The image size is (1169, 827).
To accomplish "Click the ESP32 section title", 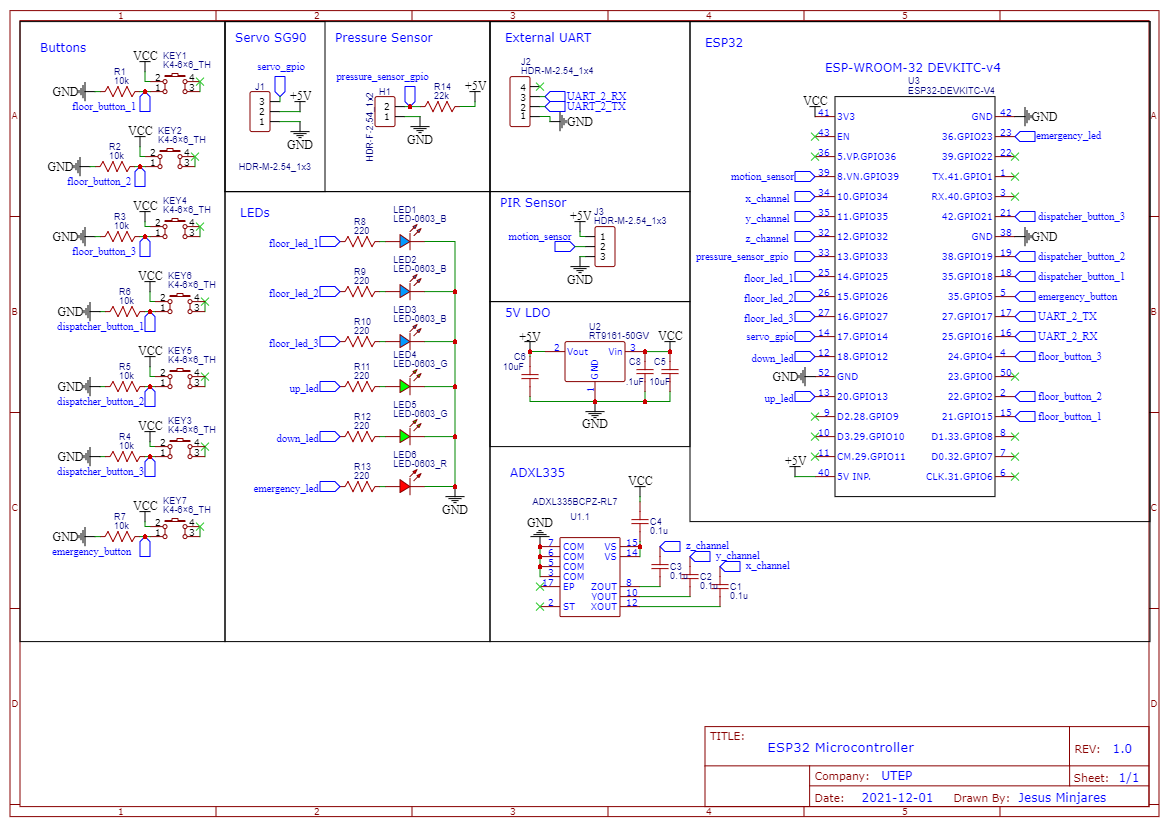I will pyautogui.click(x=723, y=43).
